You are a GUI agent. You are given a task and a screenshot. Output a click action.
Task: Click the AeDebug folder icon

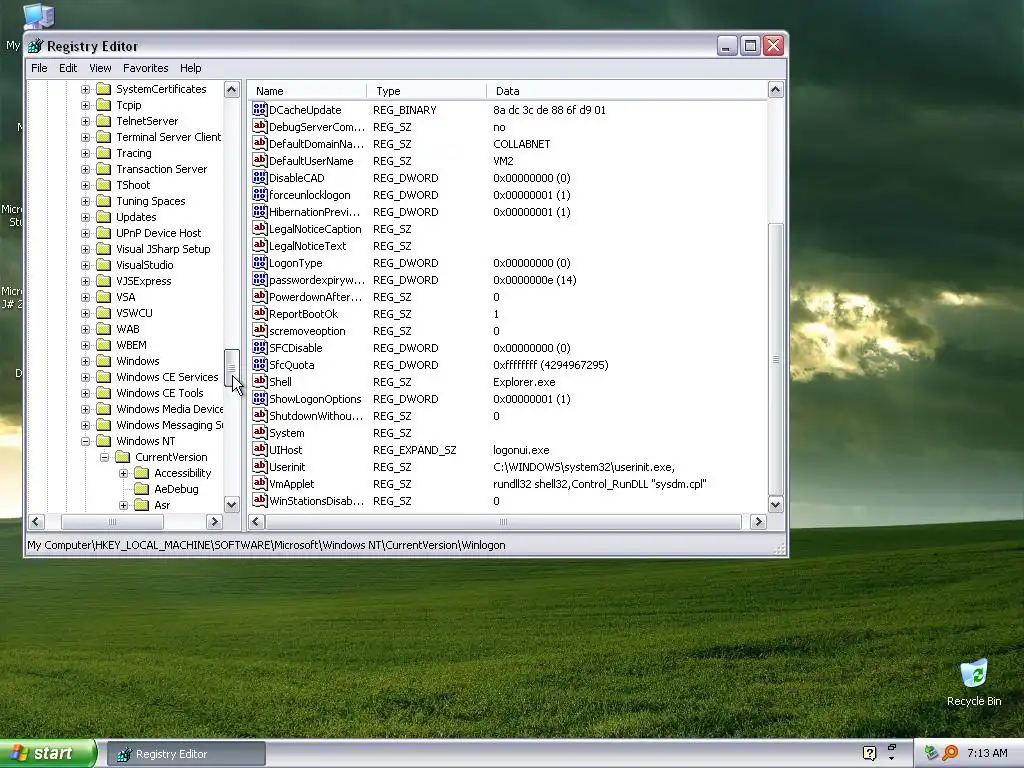point(142,489)
